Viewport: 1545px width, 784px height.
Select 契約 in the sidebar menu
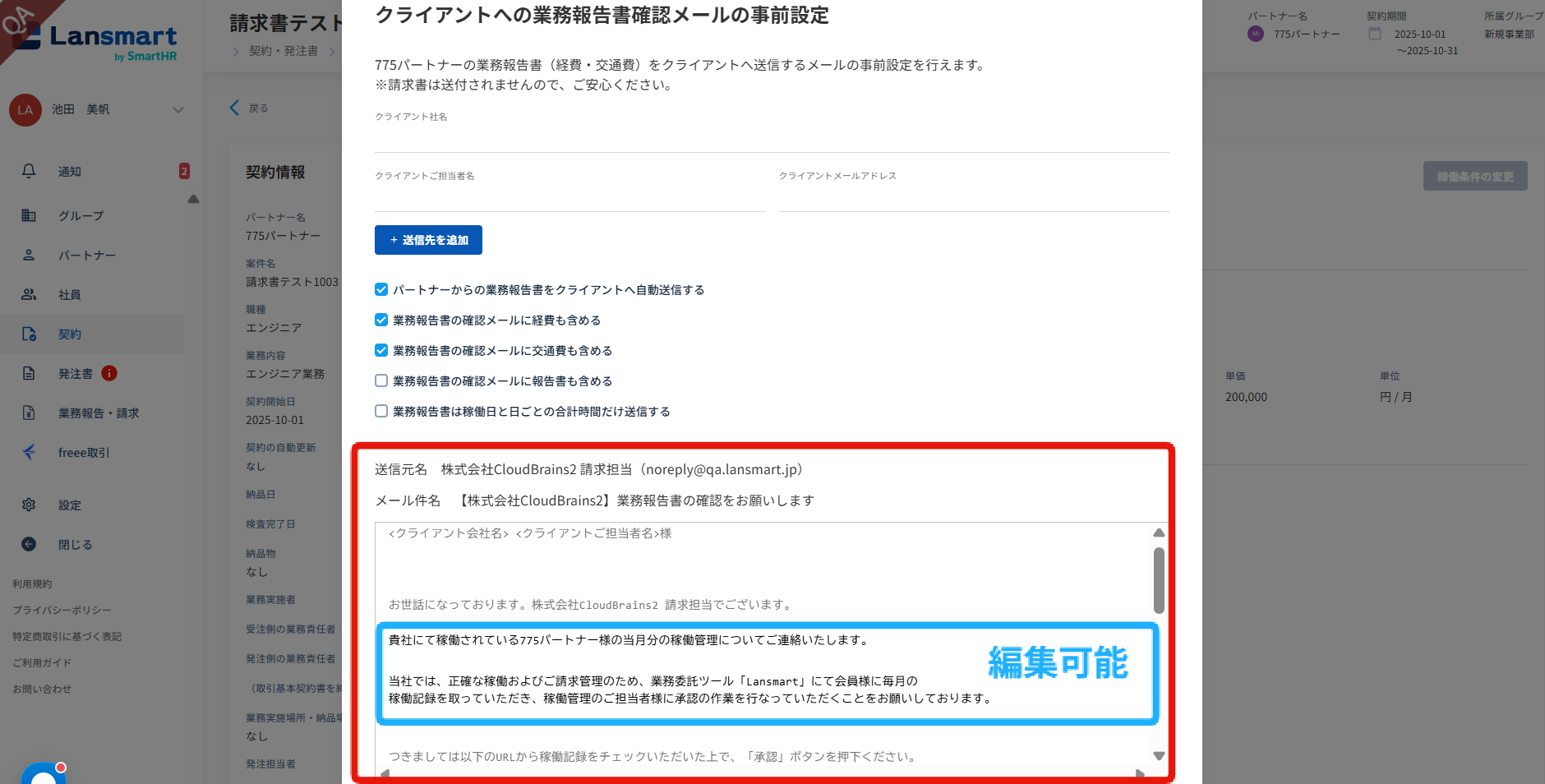(x=70, y=334)
